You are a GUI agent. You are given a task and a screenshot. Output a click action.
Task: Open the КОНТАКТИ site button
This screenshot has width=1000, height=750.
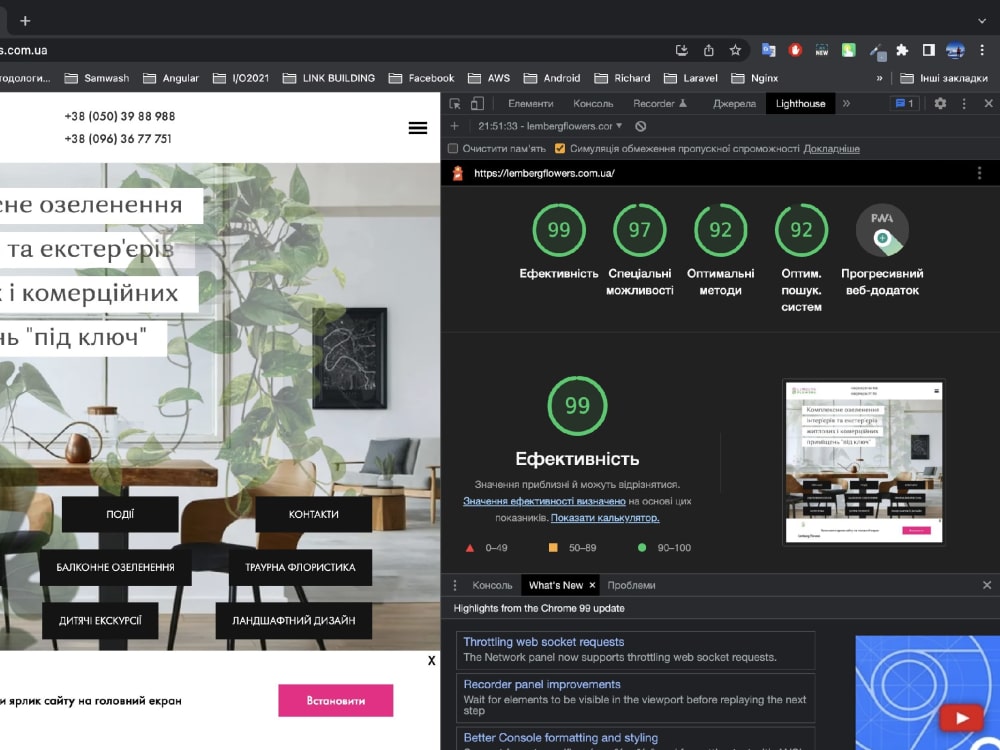click(x=313, y=514)
